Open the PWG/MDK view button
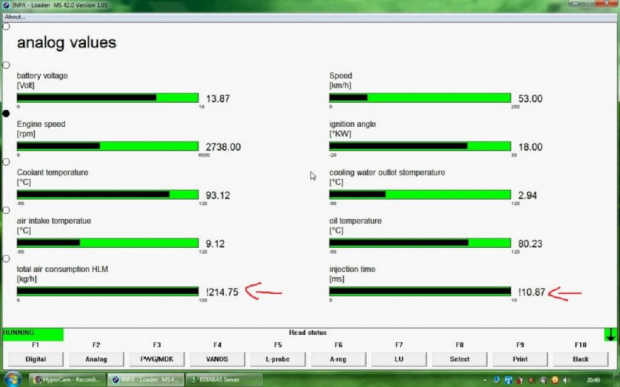Screen dimensions: 620x387 (157, 359)
